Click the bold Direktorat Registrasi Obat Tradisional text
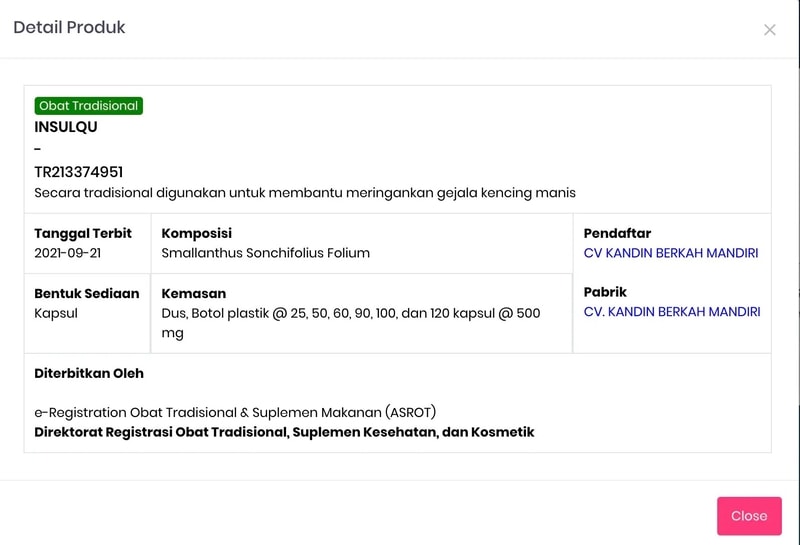Viewport: 800px width, 545px height. (284, 432)
